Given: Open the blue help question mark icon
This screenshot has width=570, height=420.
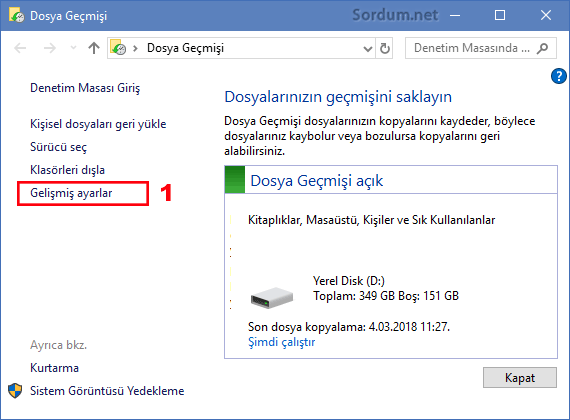Looking at the screenshot, I should 558,76.
